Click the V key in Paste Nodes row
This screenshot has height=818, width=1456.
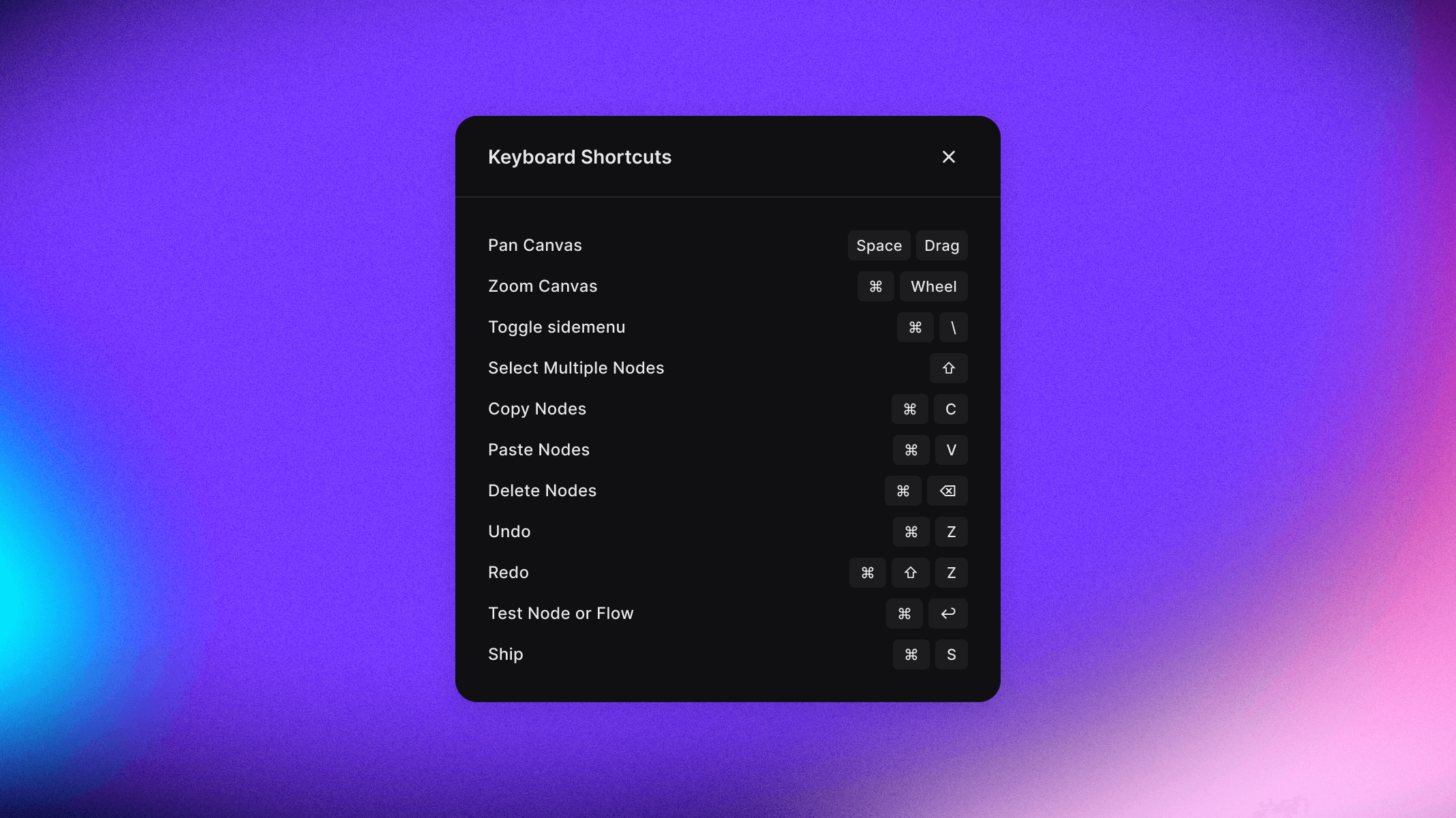coord(951,450)
